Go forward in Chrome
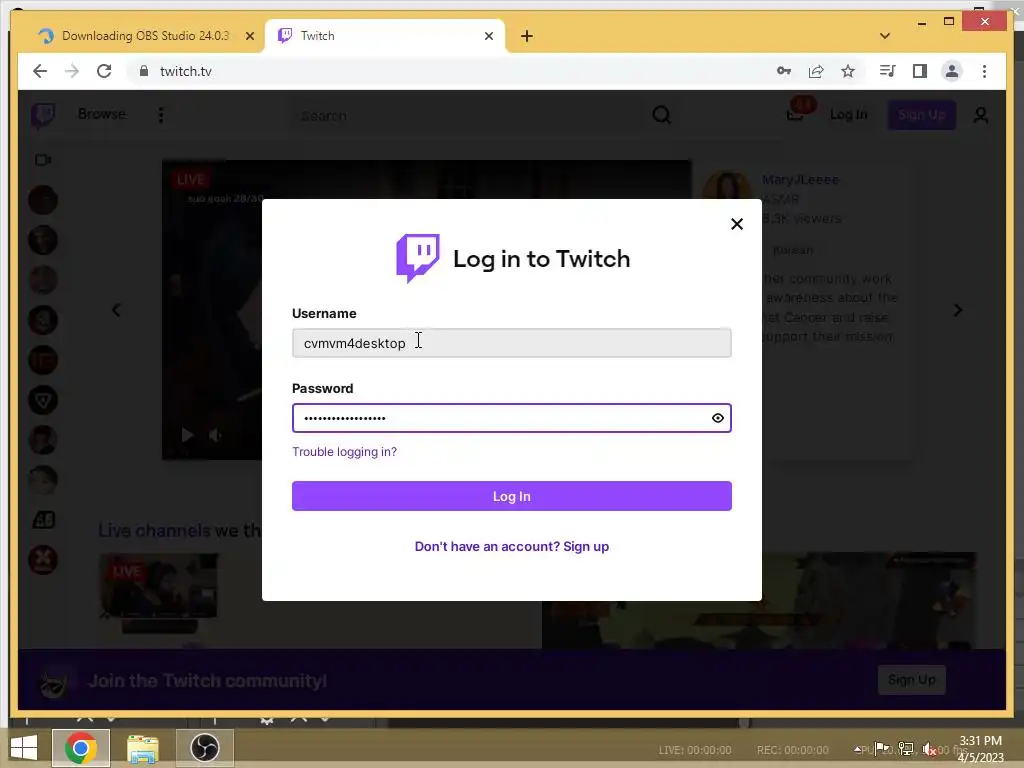 (72, 71)
